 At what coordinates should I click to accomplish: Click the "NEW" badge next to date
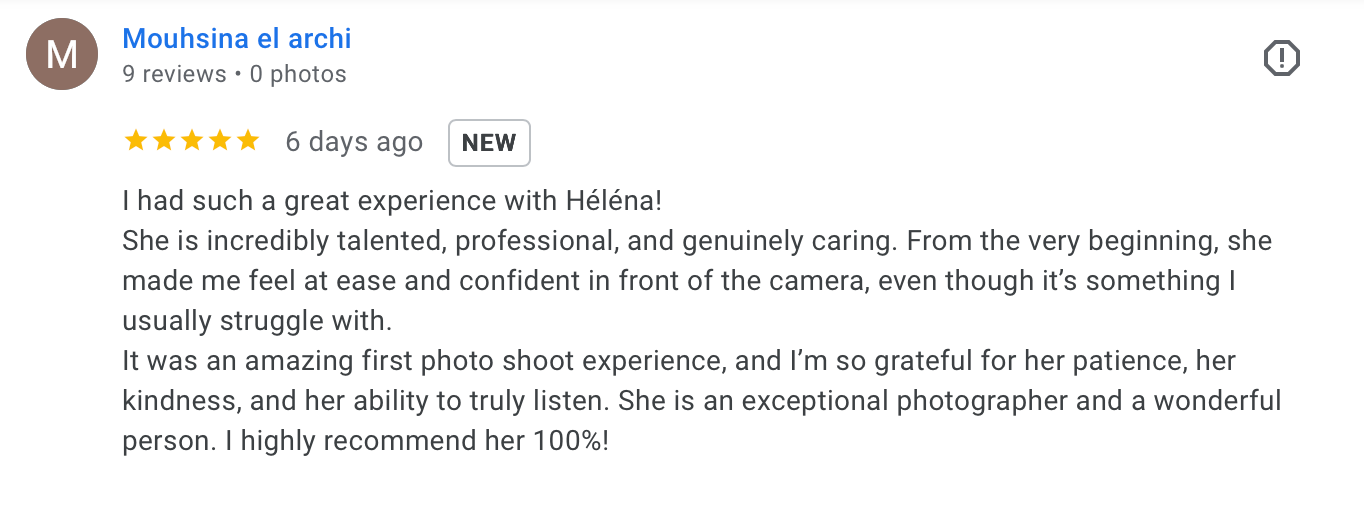(x=489, y=142)
